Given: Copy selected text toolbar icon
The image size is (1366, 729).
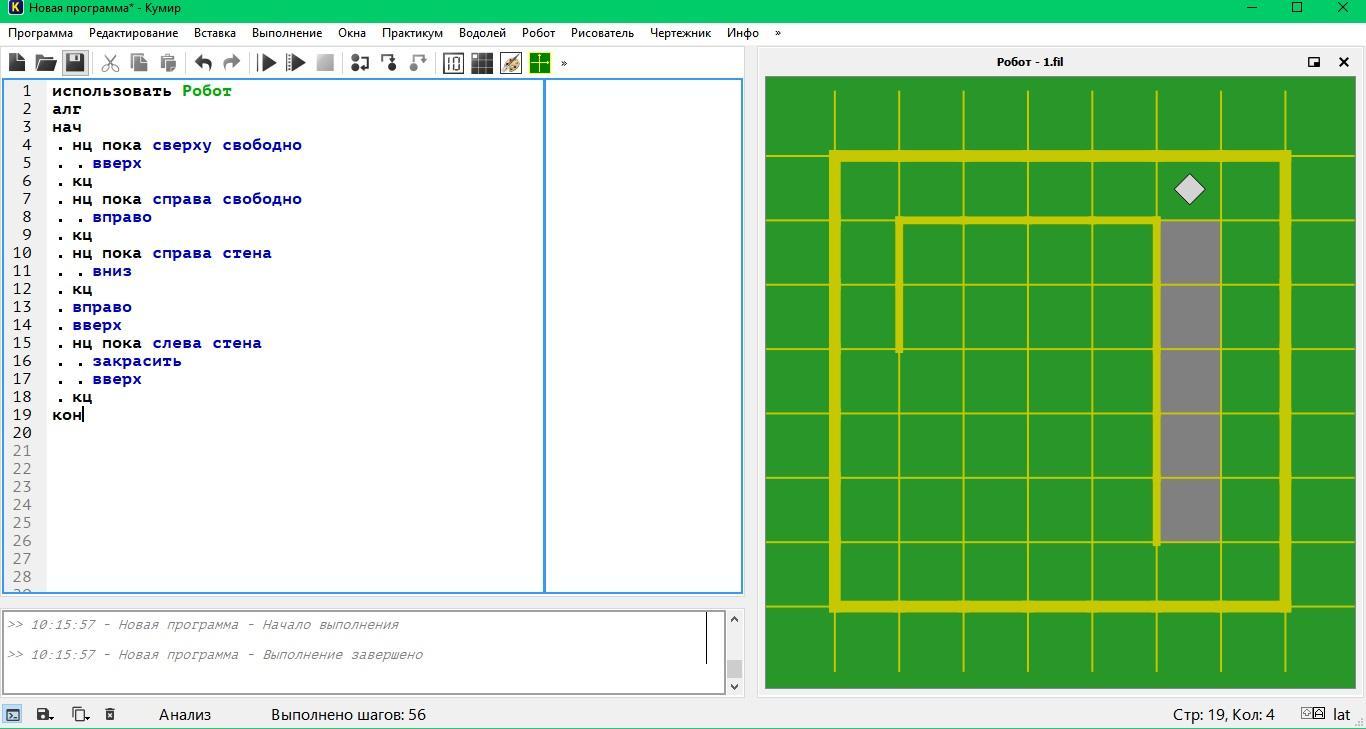Looking at the screenshot, I should pyautogui.click(x=139, y=63).
